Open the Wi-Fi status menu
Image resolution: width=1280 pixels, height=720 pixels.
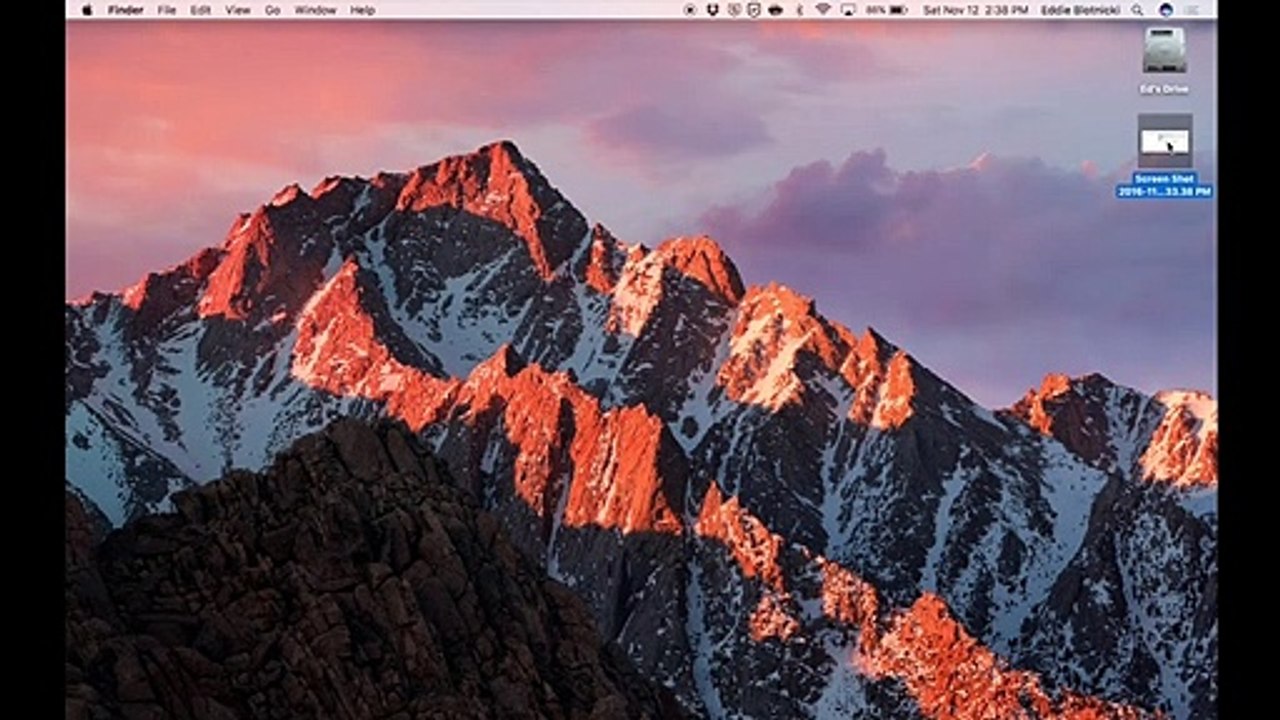(823, 10)
